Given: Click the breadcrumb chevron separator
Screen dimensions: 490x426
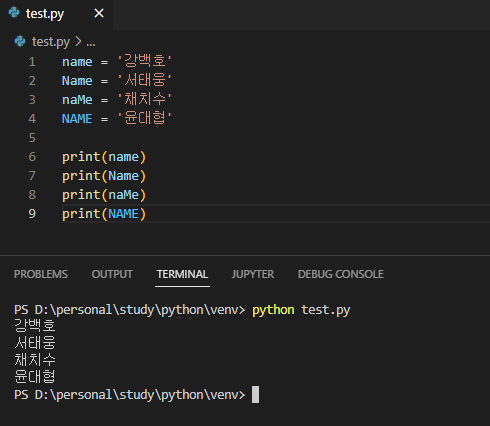Looking at the screenshot, I should point(78,42).
